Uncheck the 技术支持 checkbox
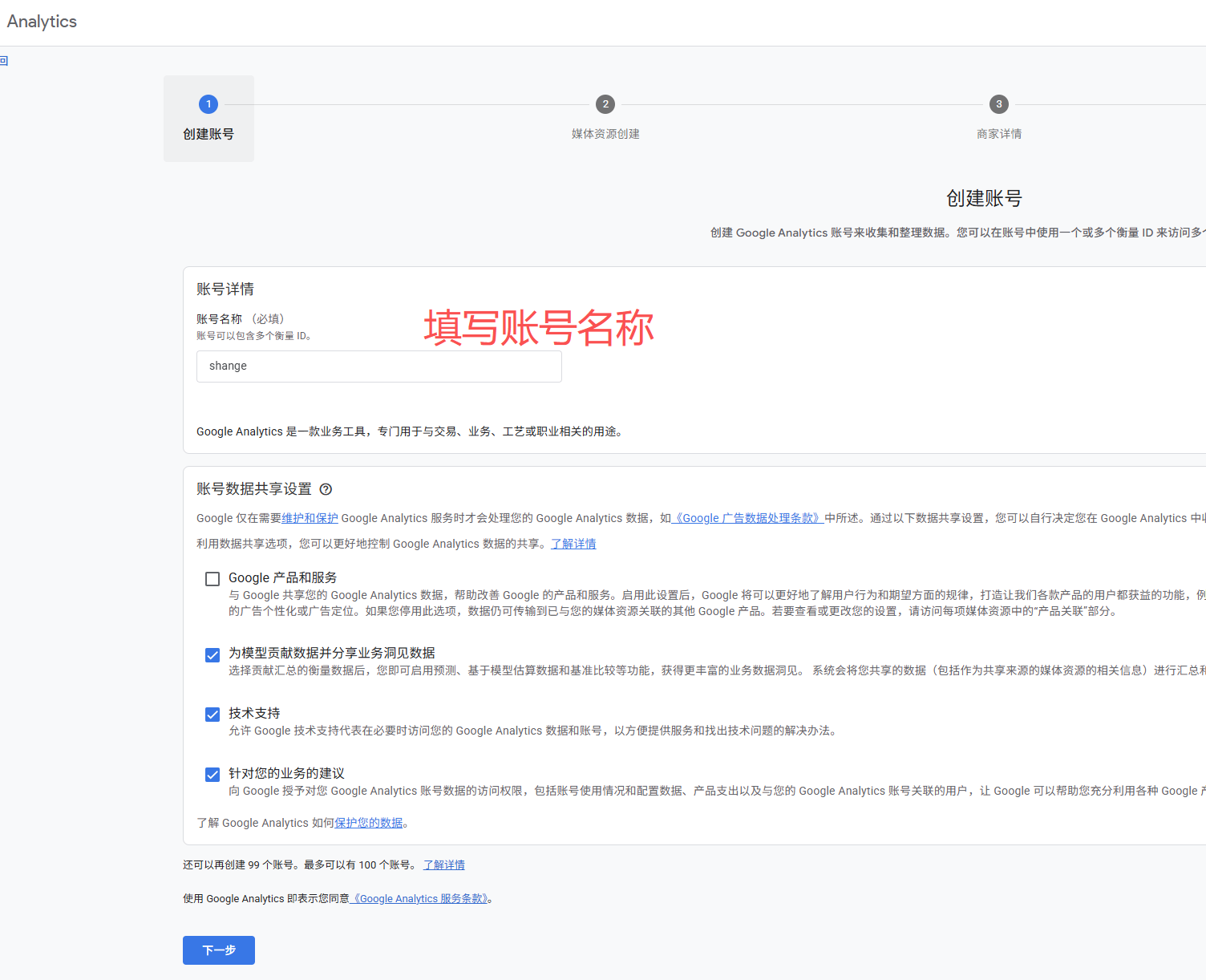Viewport: 1206px width, 980px height. point(212,715)
